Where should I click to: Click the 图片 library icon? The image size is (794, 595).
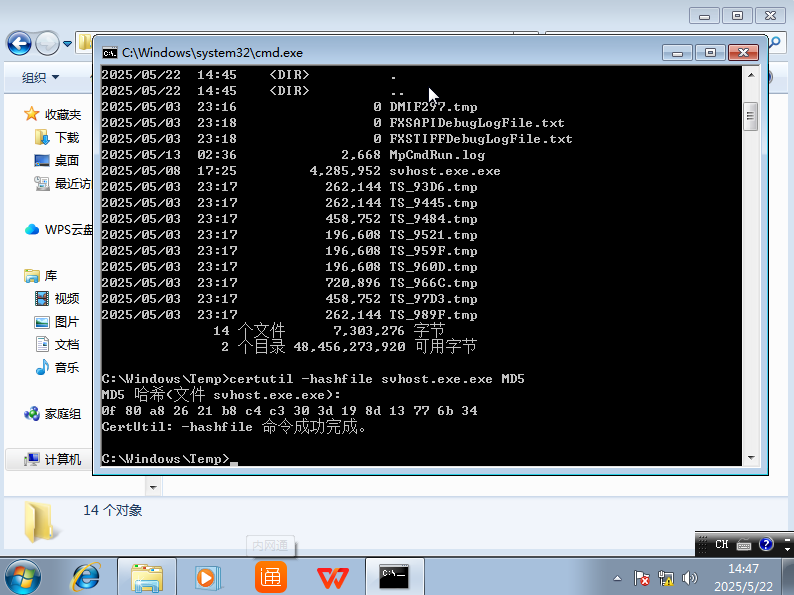click(x=42, y=322)
